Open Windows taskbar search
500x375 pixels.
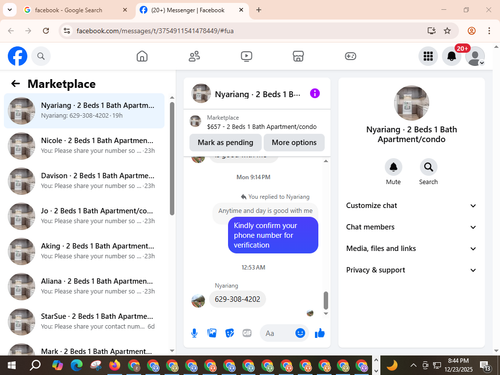click(x=35, y=366)
